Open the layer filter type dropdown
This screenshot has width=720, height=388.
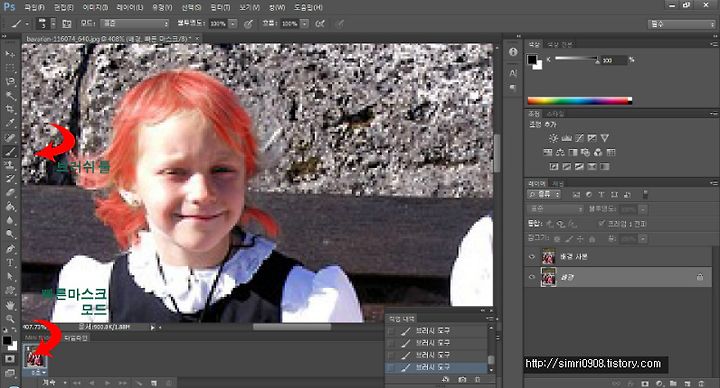pos(544,195)
